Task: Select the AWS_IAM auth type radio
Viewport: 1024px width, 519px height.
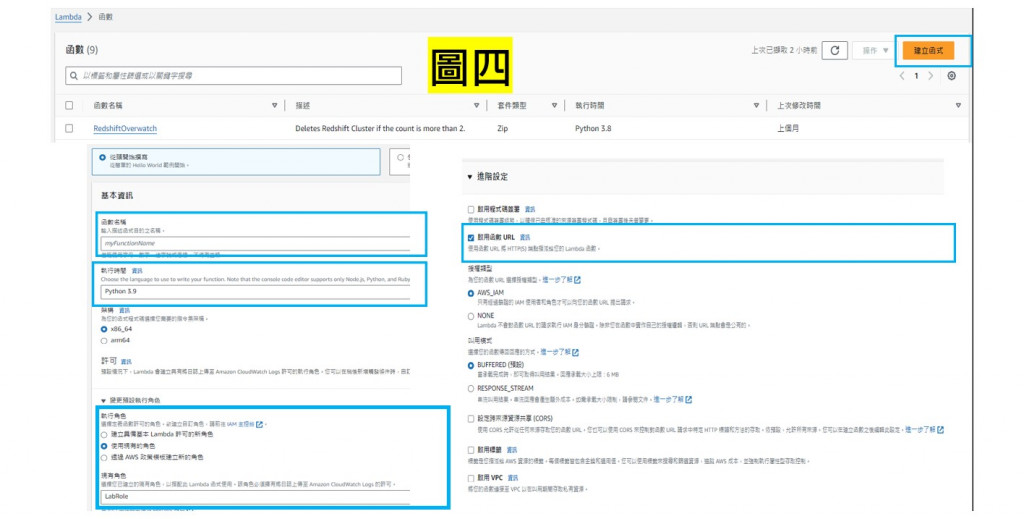Action: pyautogui.click(x=471, y=294)
